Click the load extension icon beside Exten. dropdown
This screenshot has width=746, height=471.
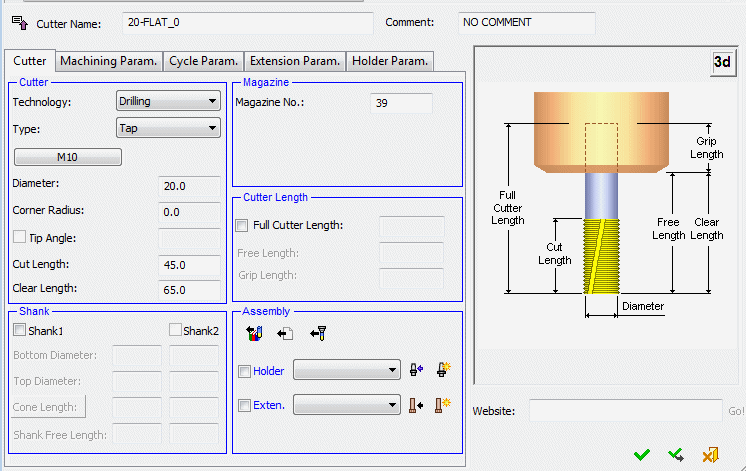(417, 405)
